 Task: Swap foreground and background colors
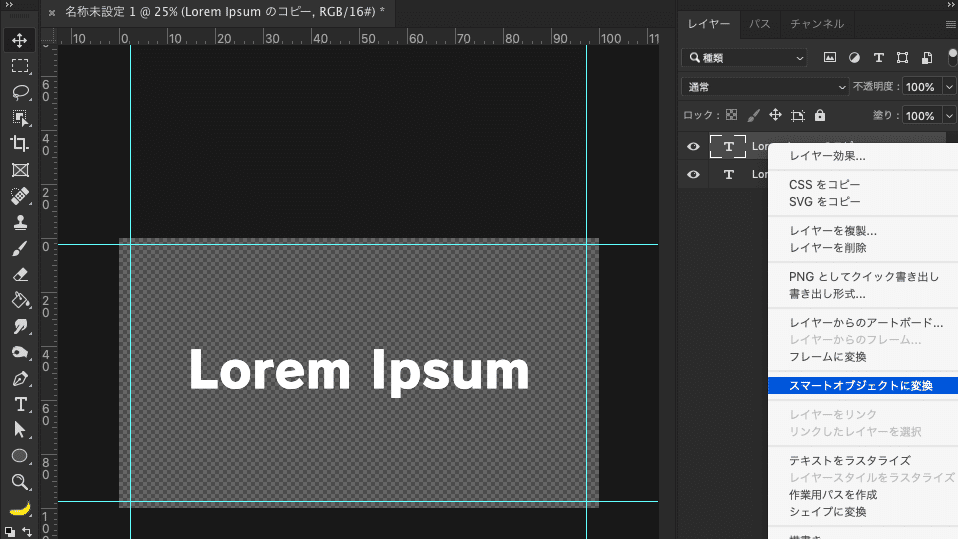[x=27, y=532]
